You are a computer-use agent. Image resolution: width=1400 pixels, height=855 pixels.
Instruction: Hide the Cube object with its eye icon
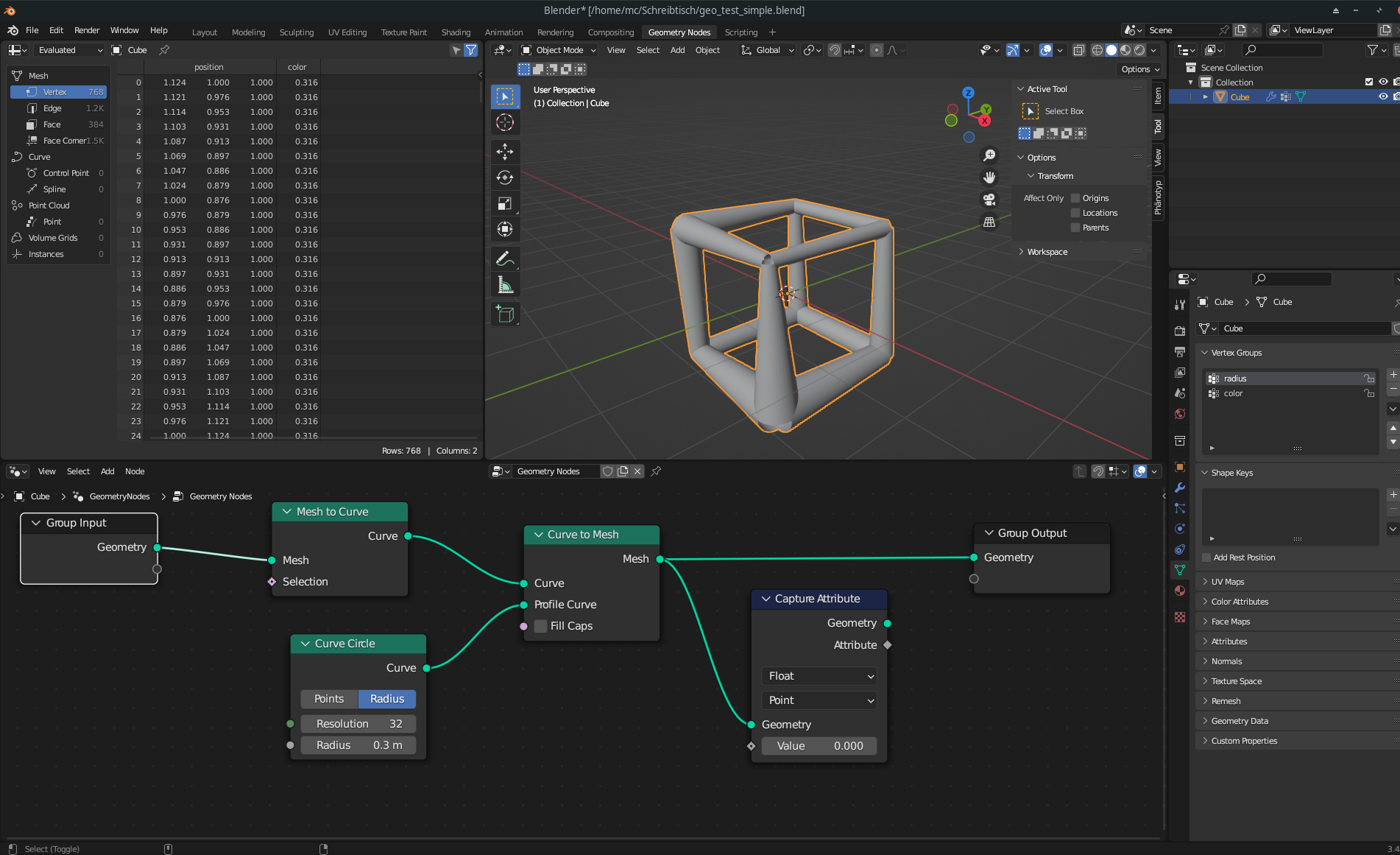click(x=1383, y=96)
